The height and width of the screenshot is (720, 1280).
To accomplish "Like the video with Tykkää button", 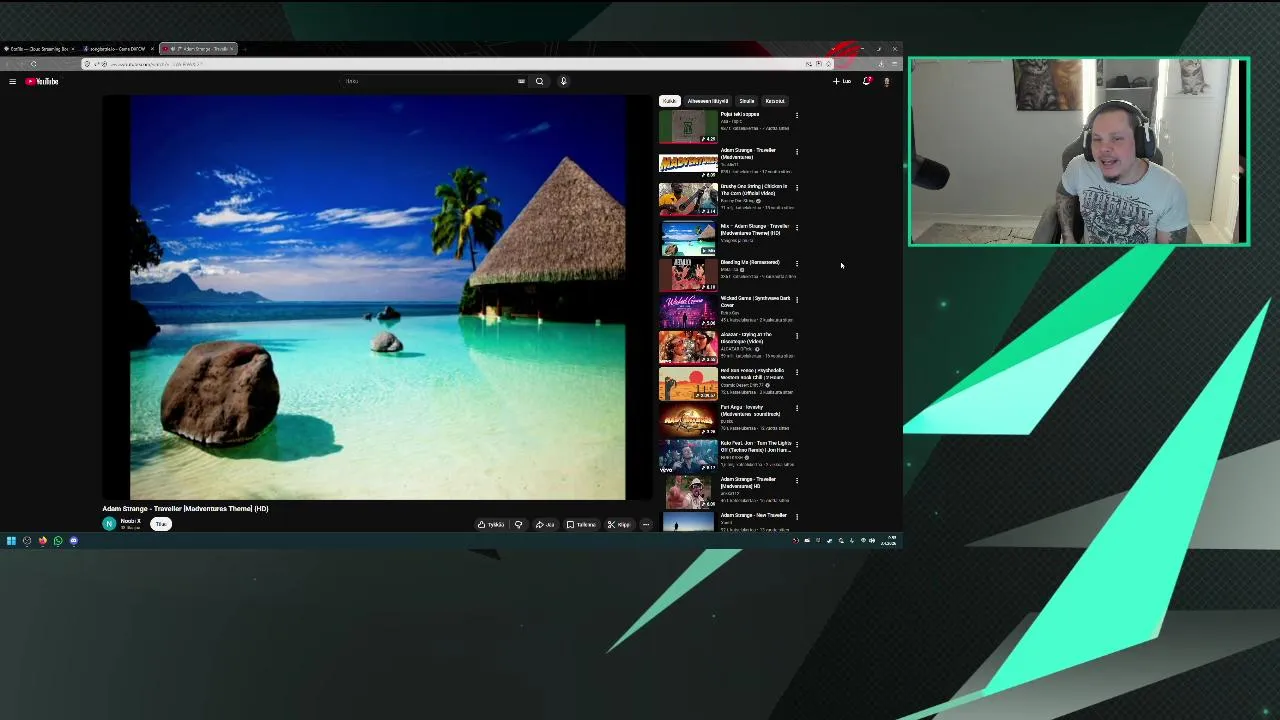I will (491, 524).
